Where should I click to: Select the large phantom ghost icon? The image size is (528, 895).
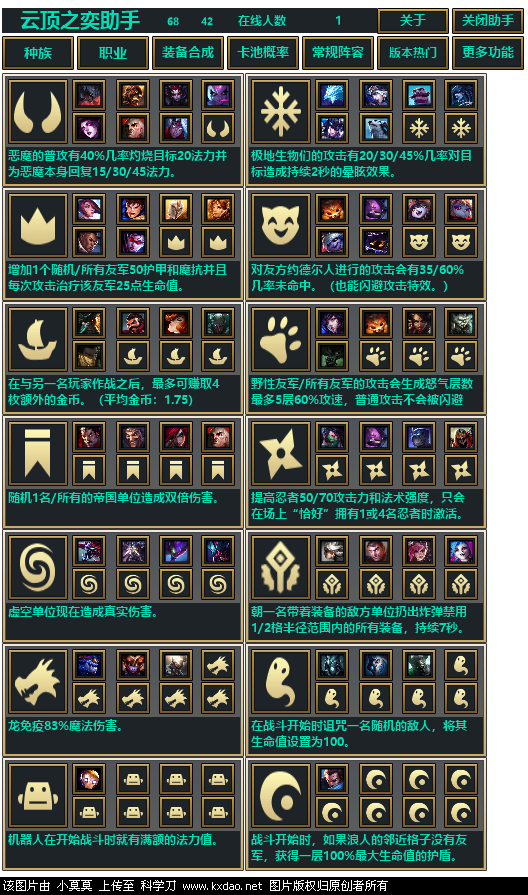(x=281, y=682)
